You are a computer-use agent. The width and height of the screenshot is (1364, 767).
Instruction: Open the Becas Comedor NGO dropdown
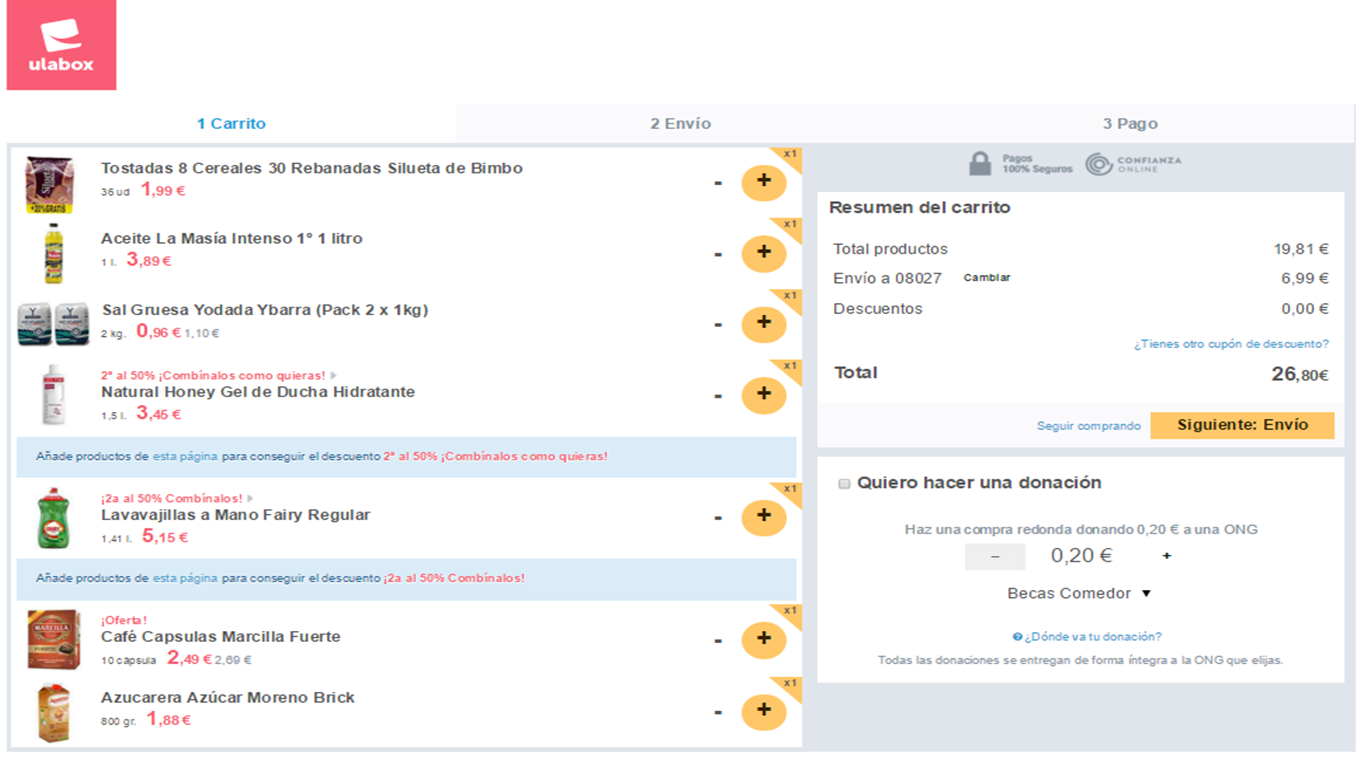point(1079,593)
